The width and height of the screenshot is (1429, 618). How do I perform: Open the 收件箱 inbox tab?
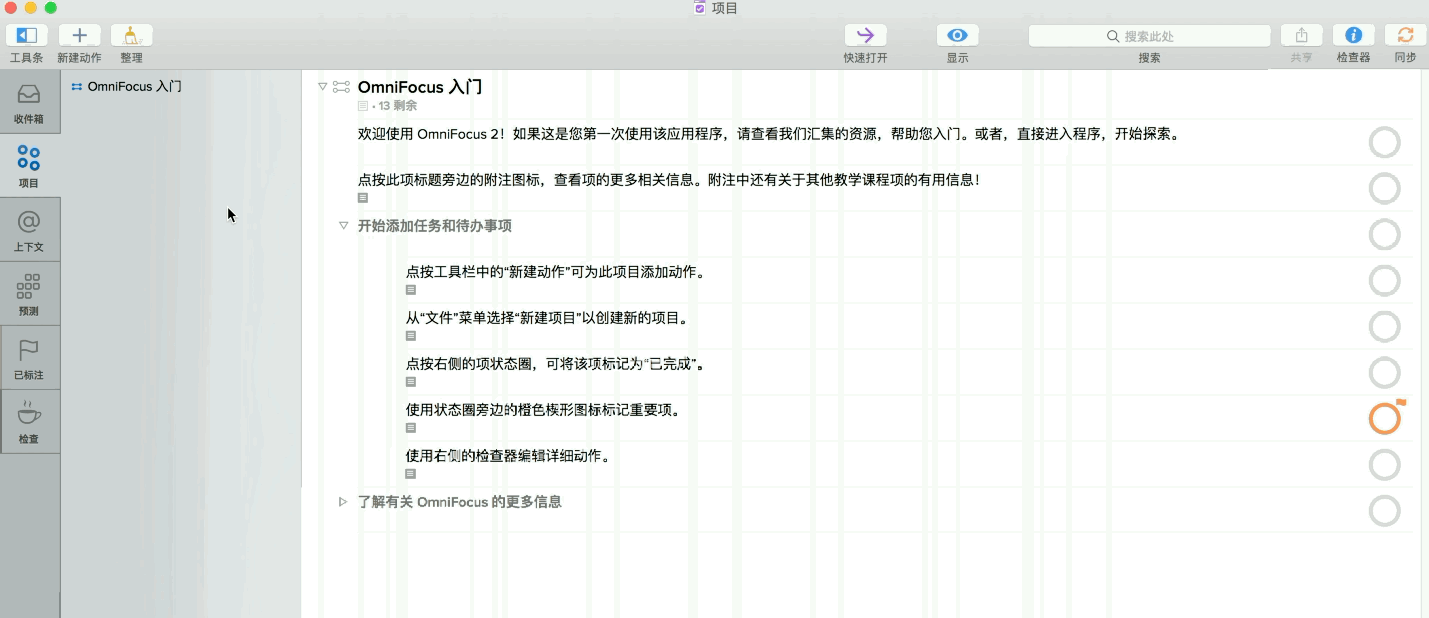point(29,102)
